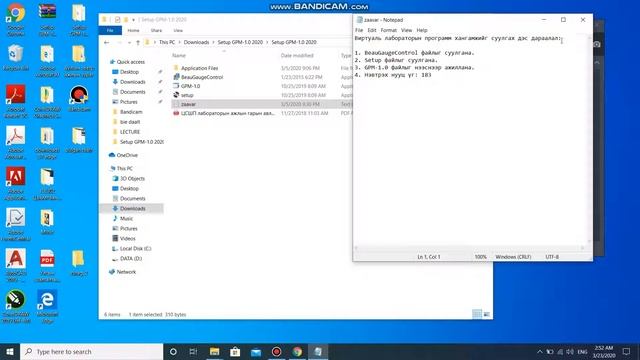This screenshot has height=360, width=640.
Task: Open Notepad View menu
Action: 407,30
